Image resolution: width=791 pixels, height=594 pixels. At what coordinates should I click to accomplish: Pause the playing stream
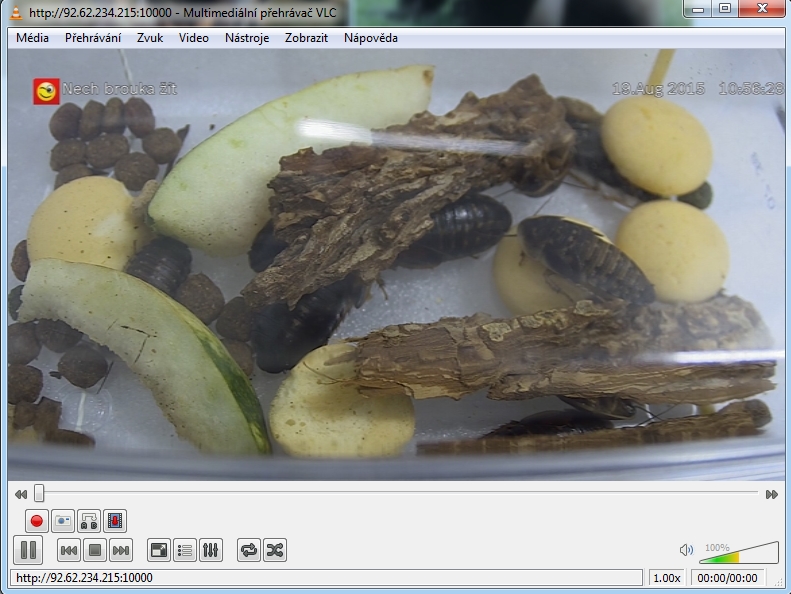(28, 550)
